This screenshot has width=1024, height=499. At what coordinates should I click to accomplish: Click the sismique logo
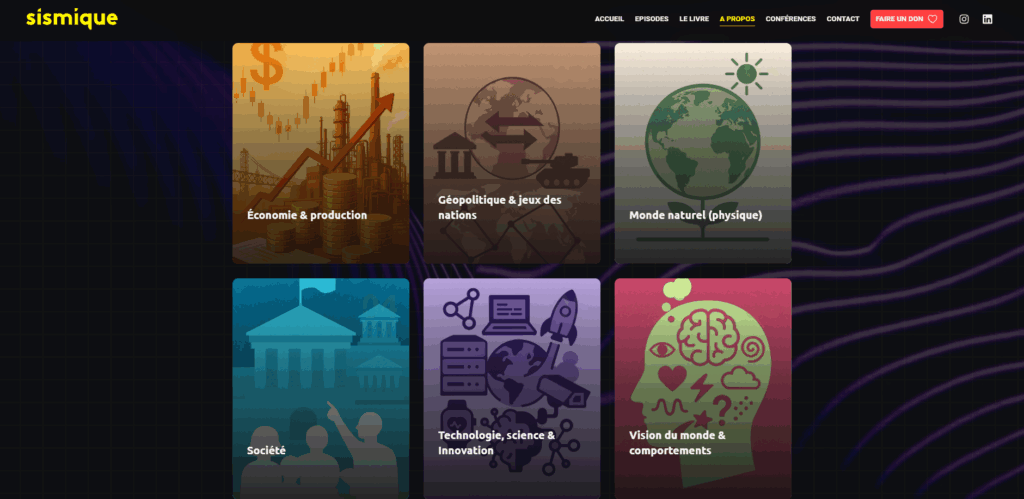click(x=71, y=18)
